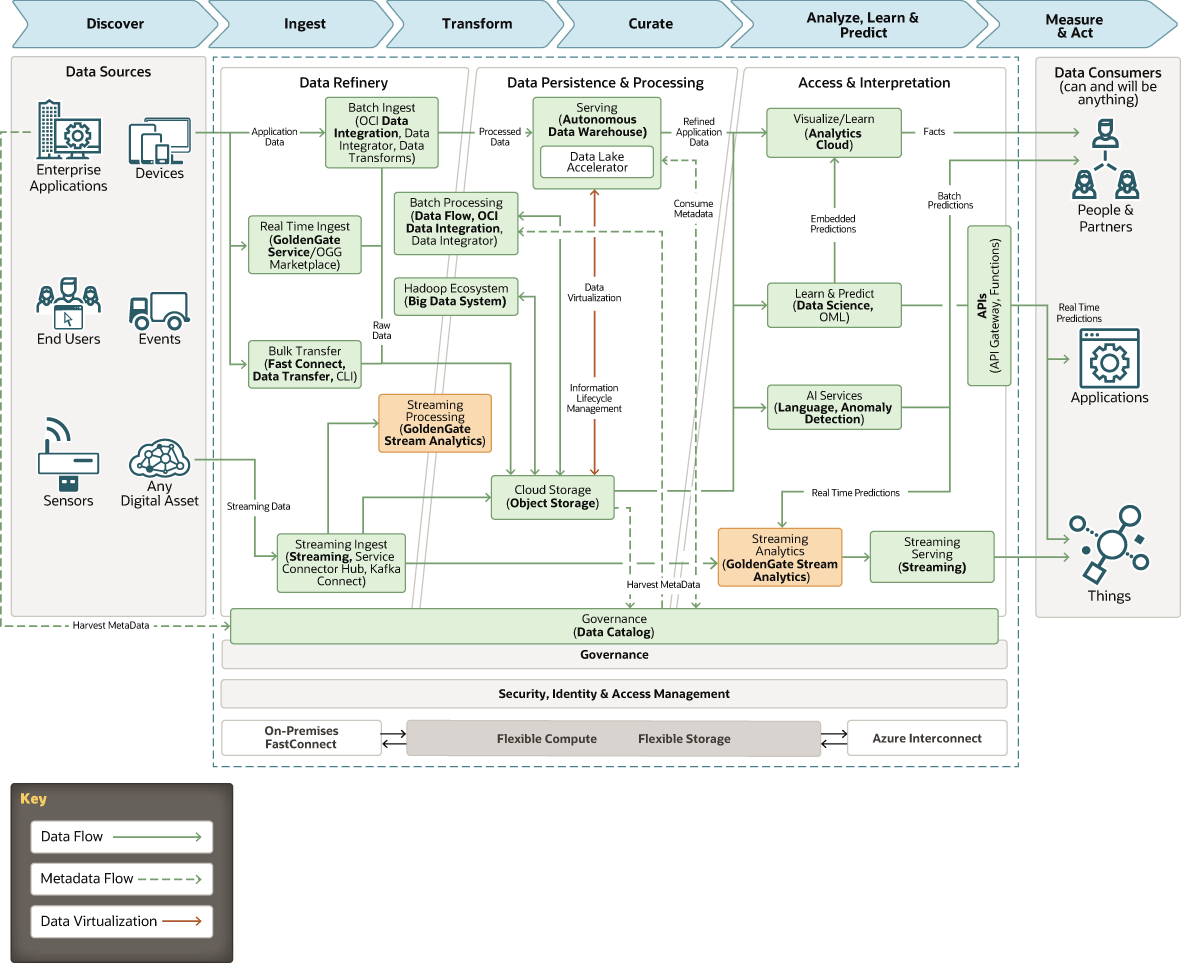
Task: Click the Cloud Storage Object Storage box
Action: click(553, 497)
